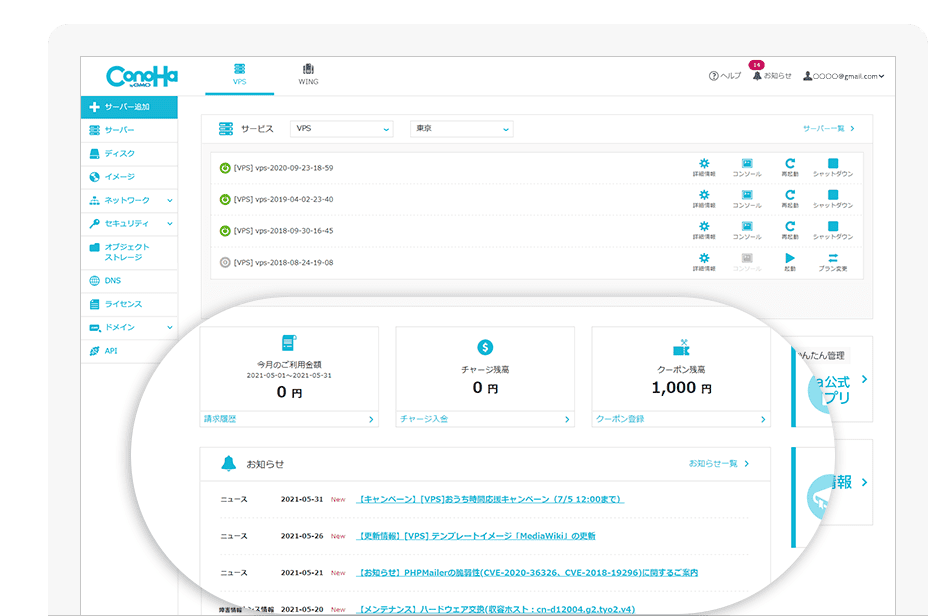Toggle power status of vps-2020-09-23-18-59
The image size is (952, 616).
click(x=225, y=168)
